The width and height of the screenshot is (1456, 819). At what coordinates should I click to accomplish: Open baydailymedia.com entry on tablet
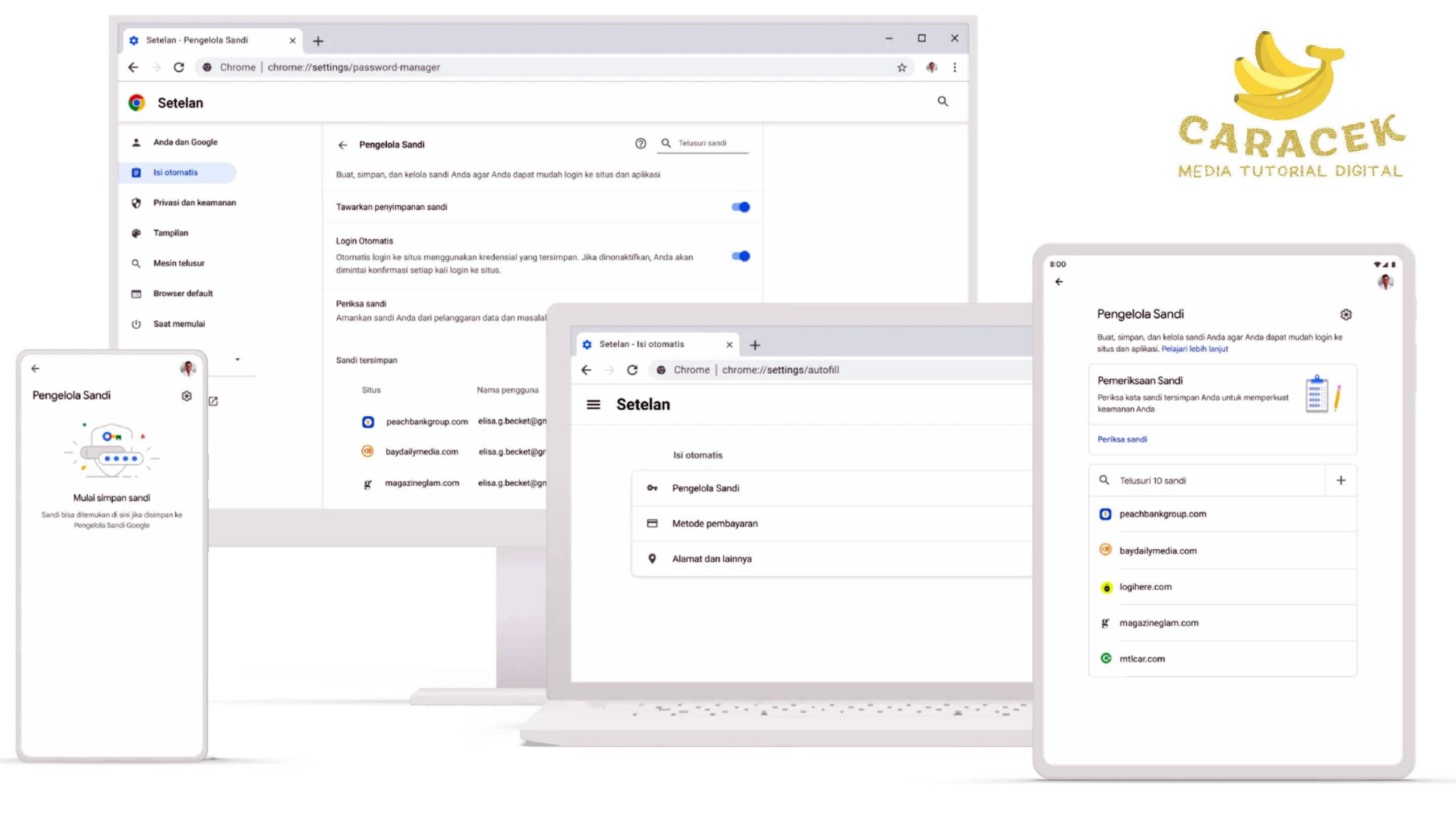click(x=1223, y=551)
